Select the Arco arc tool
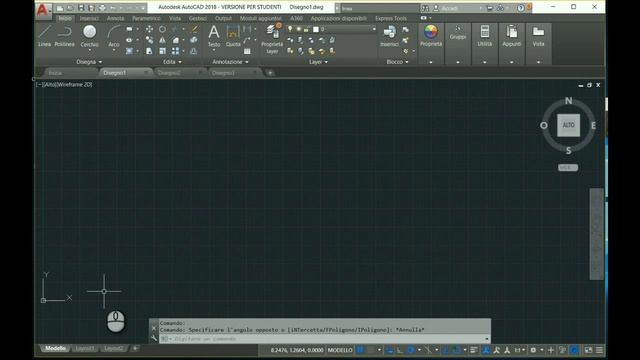This screenshot has height=360, width=640. pos(114,36)
